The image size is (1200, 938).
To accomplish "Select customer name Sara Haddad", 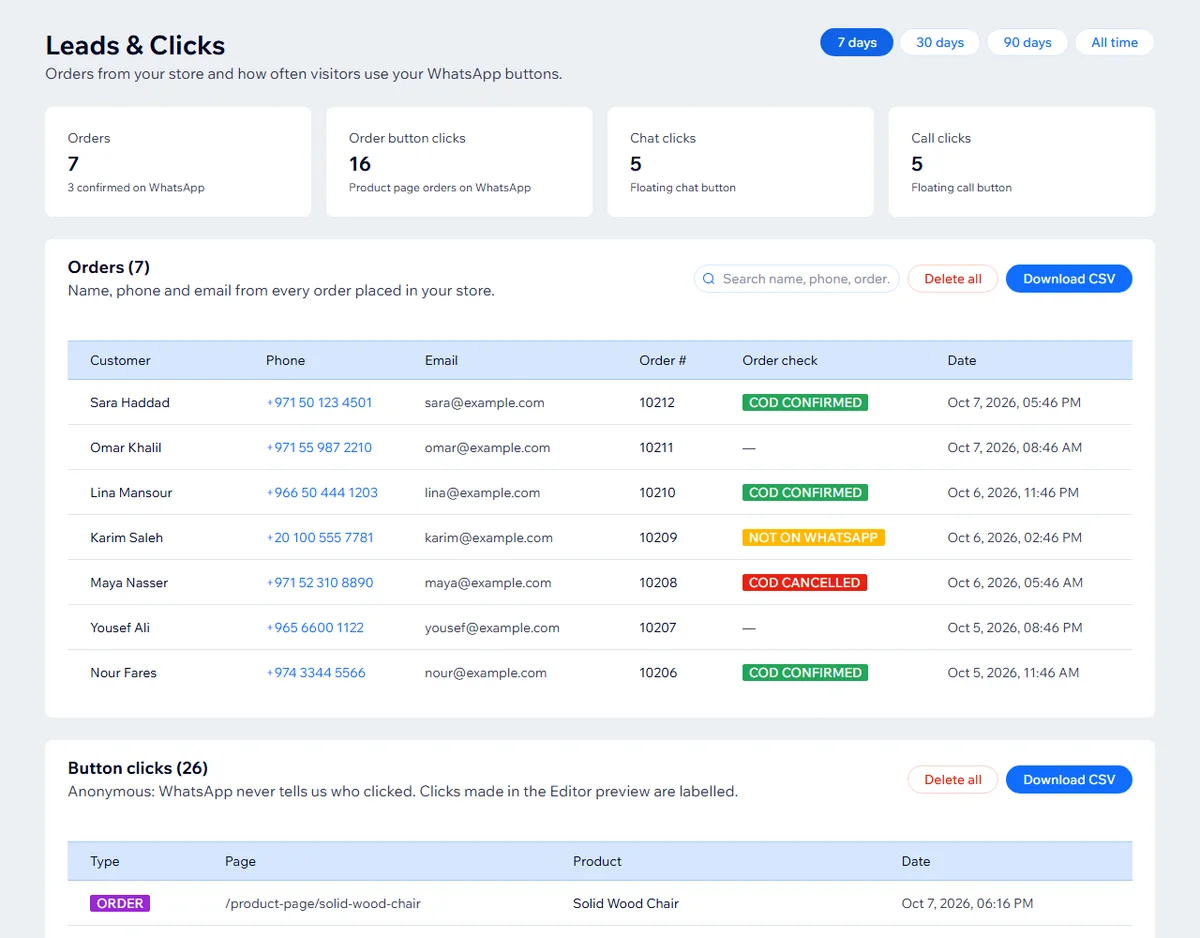I will (130, 403).
